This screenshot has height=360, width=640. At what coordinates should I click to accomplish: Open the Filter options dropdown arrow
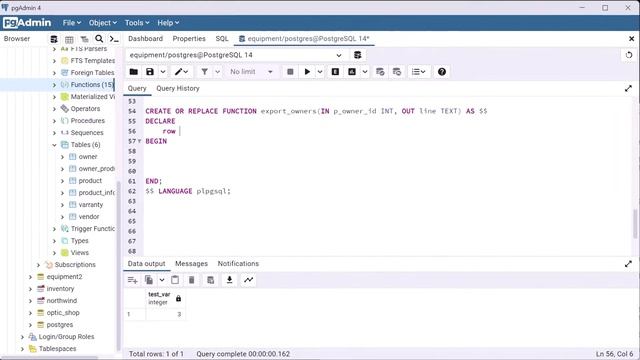click(x=218, y=72)
